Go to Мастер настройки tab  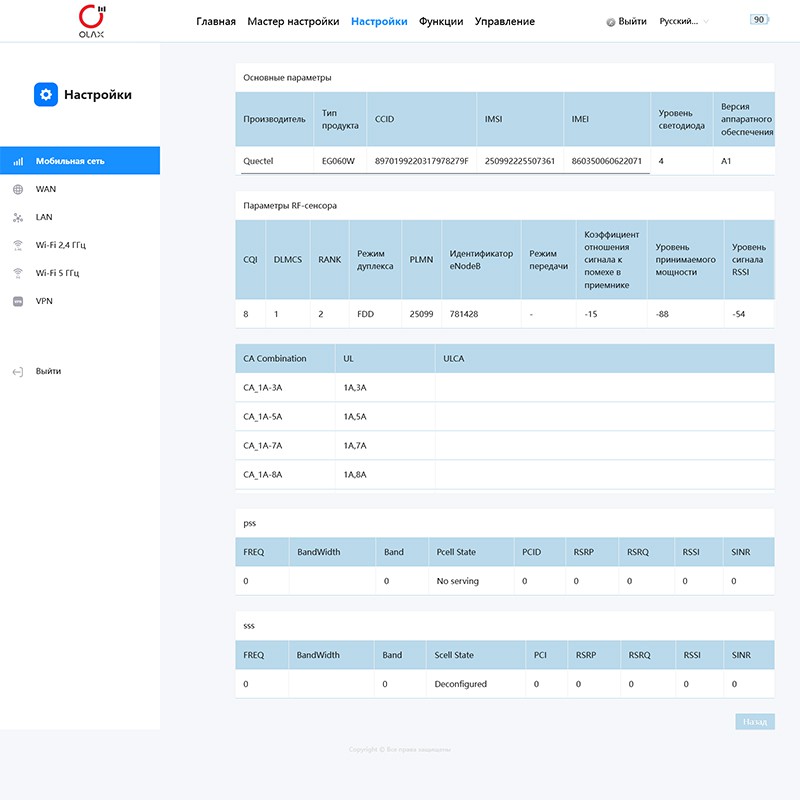[293, 21]
